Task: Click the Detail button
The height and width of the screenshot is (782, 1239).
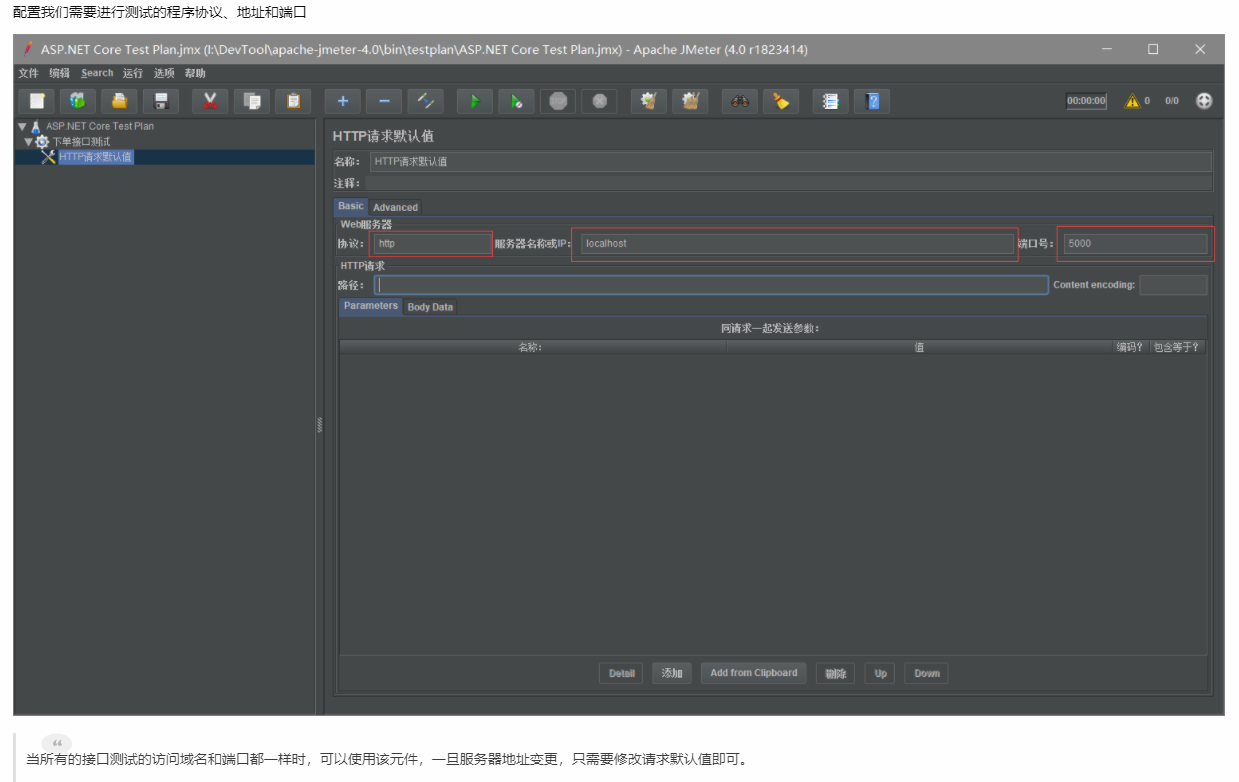Action: click(622, 673)
